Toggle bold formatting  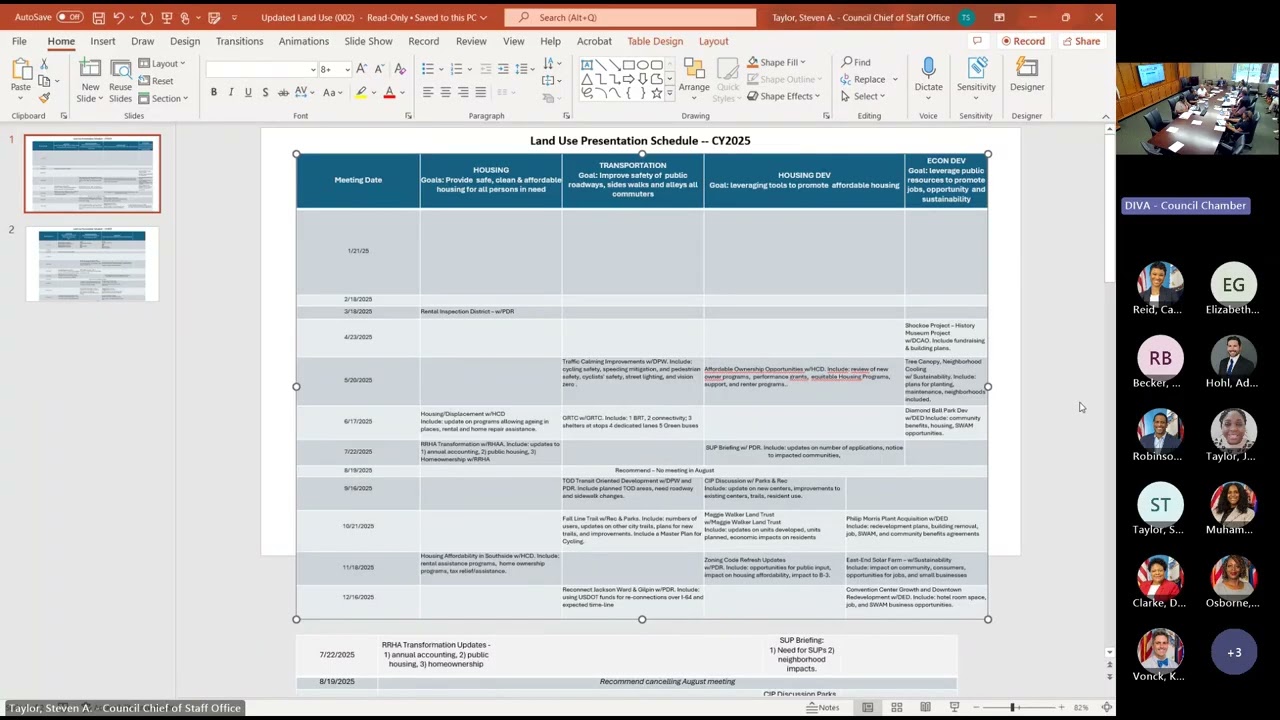click(x=213, y=92)
